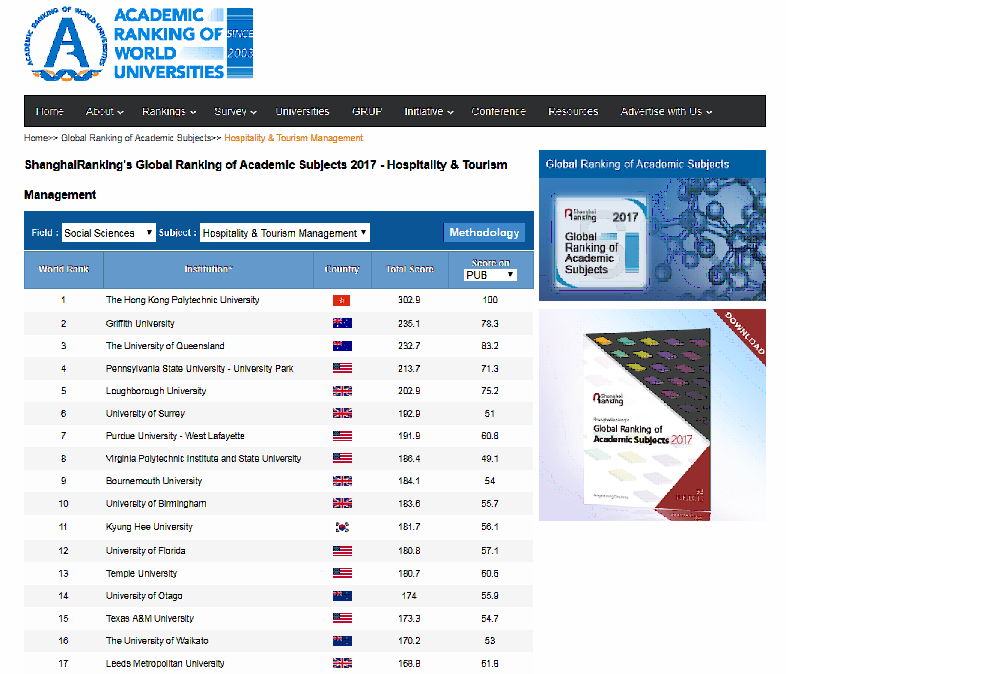Click University of Birmingham's UK flag
Screen dimensions: 1008x674
342,504
